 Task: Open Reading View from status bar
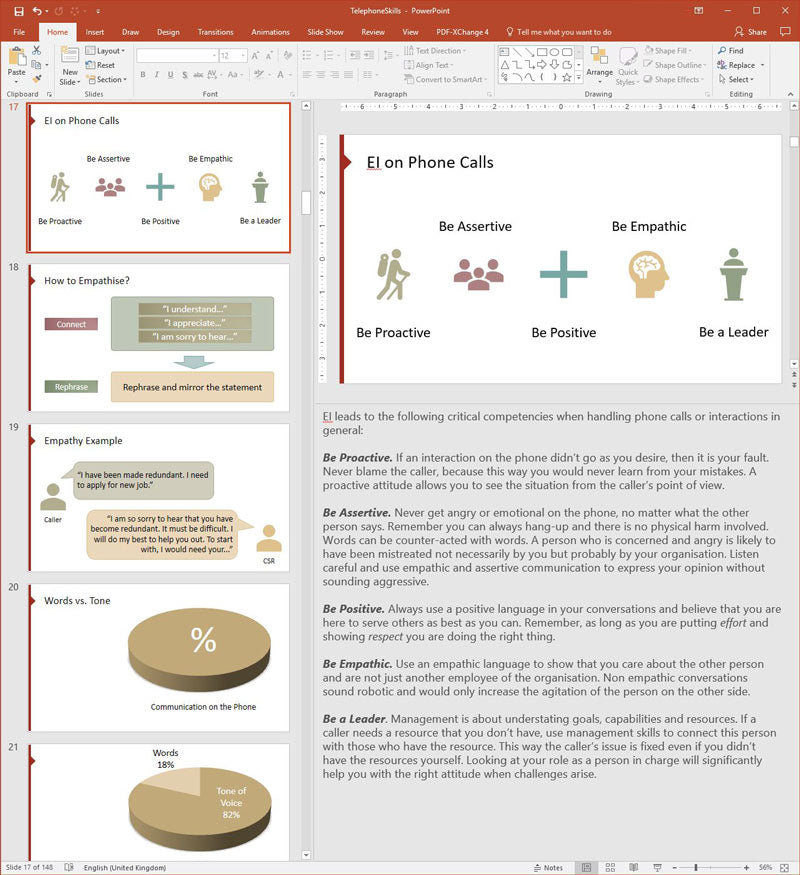[x=631, y=868]
